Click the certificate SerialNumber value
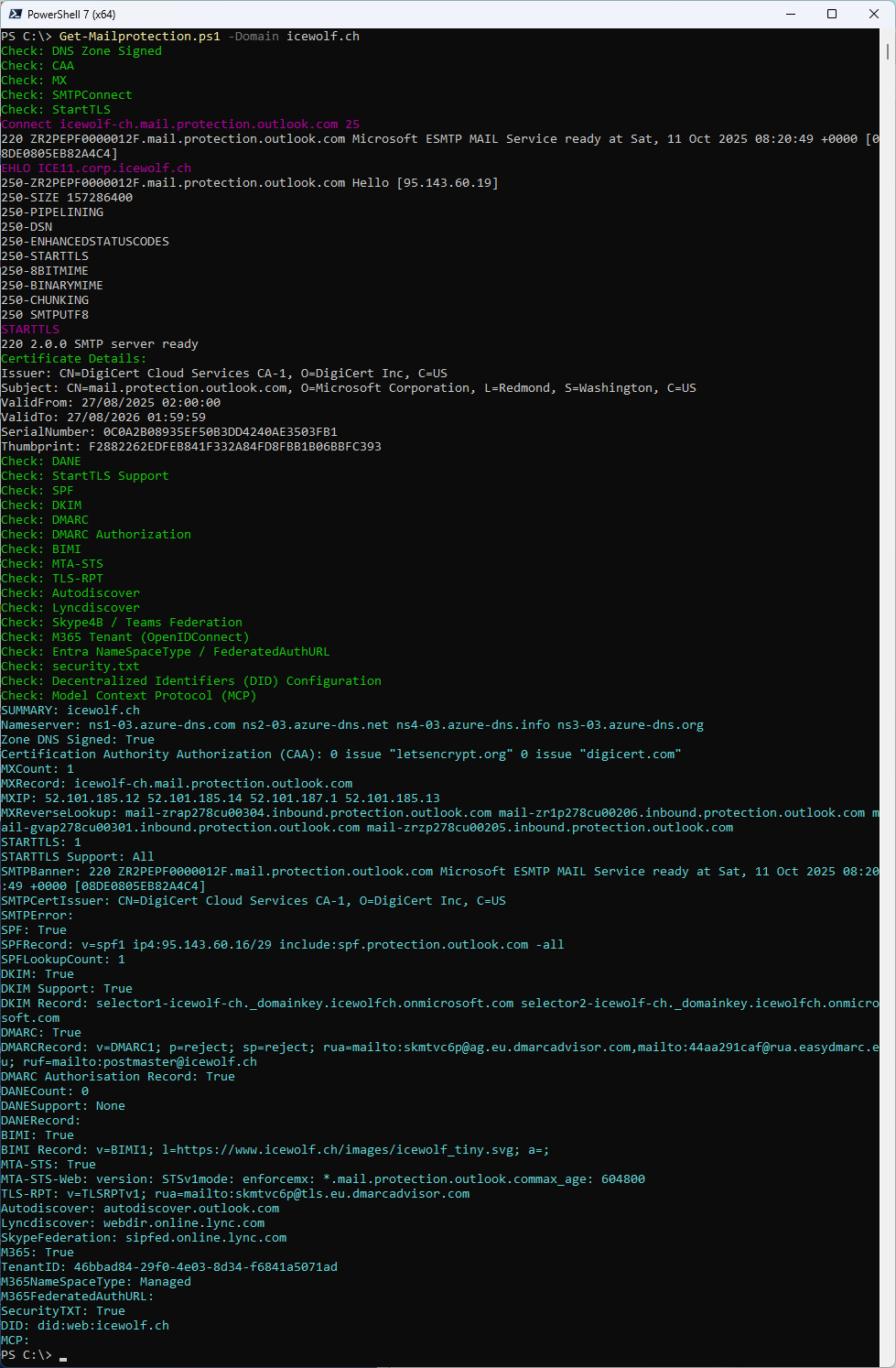 pos(220,432)
